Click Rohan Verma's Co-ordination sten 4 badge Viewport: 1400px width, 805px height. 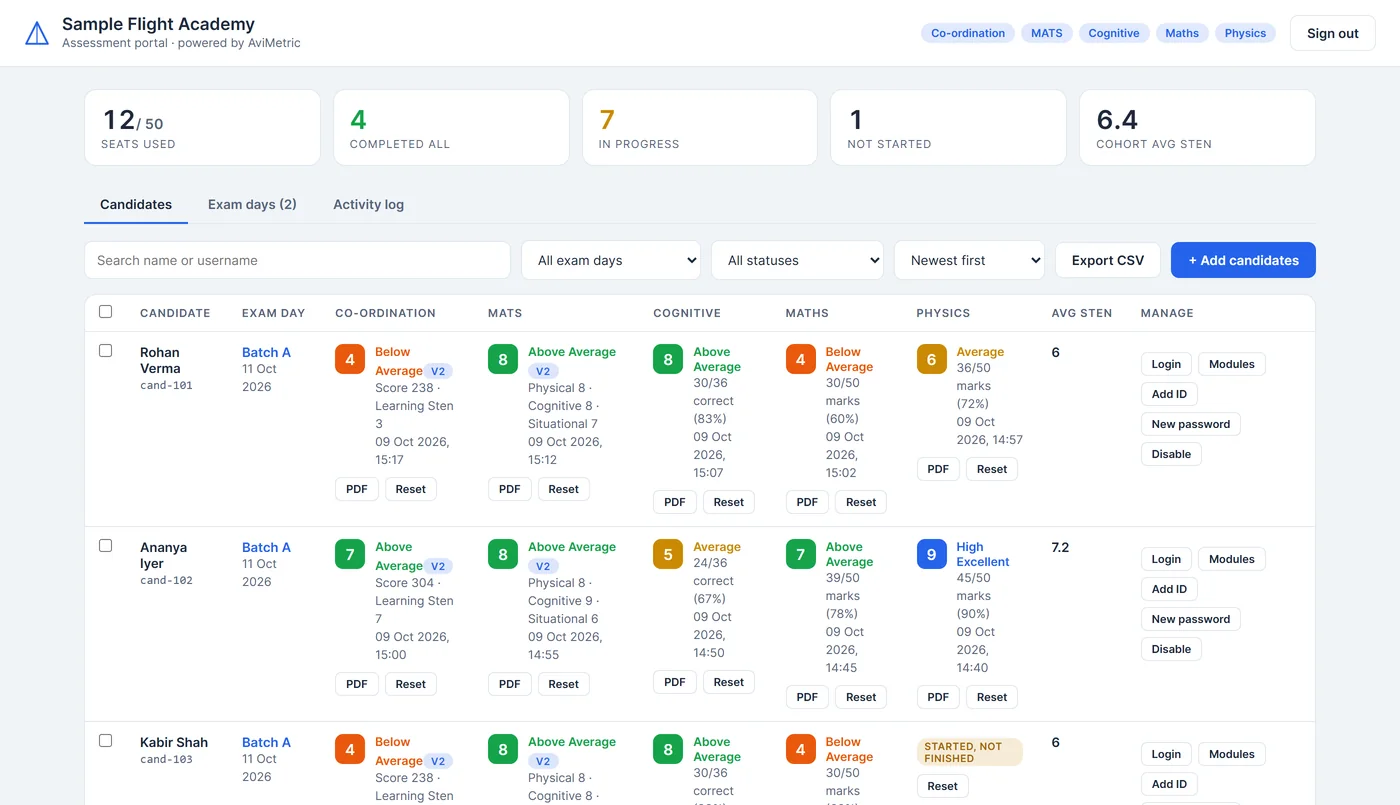350,359
